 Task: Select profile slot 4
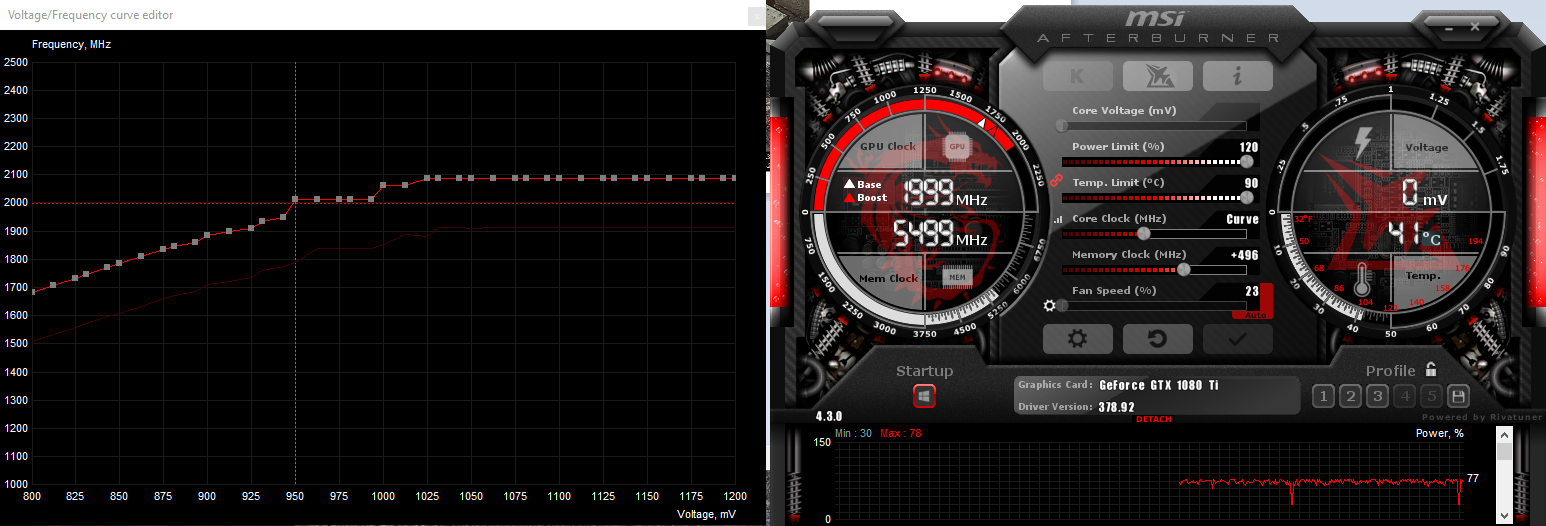(x=1404, y=397)
